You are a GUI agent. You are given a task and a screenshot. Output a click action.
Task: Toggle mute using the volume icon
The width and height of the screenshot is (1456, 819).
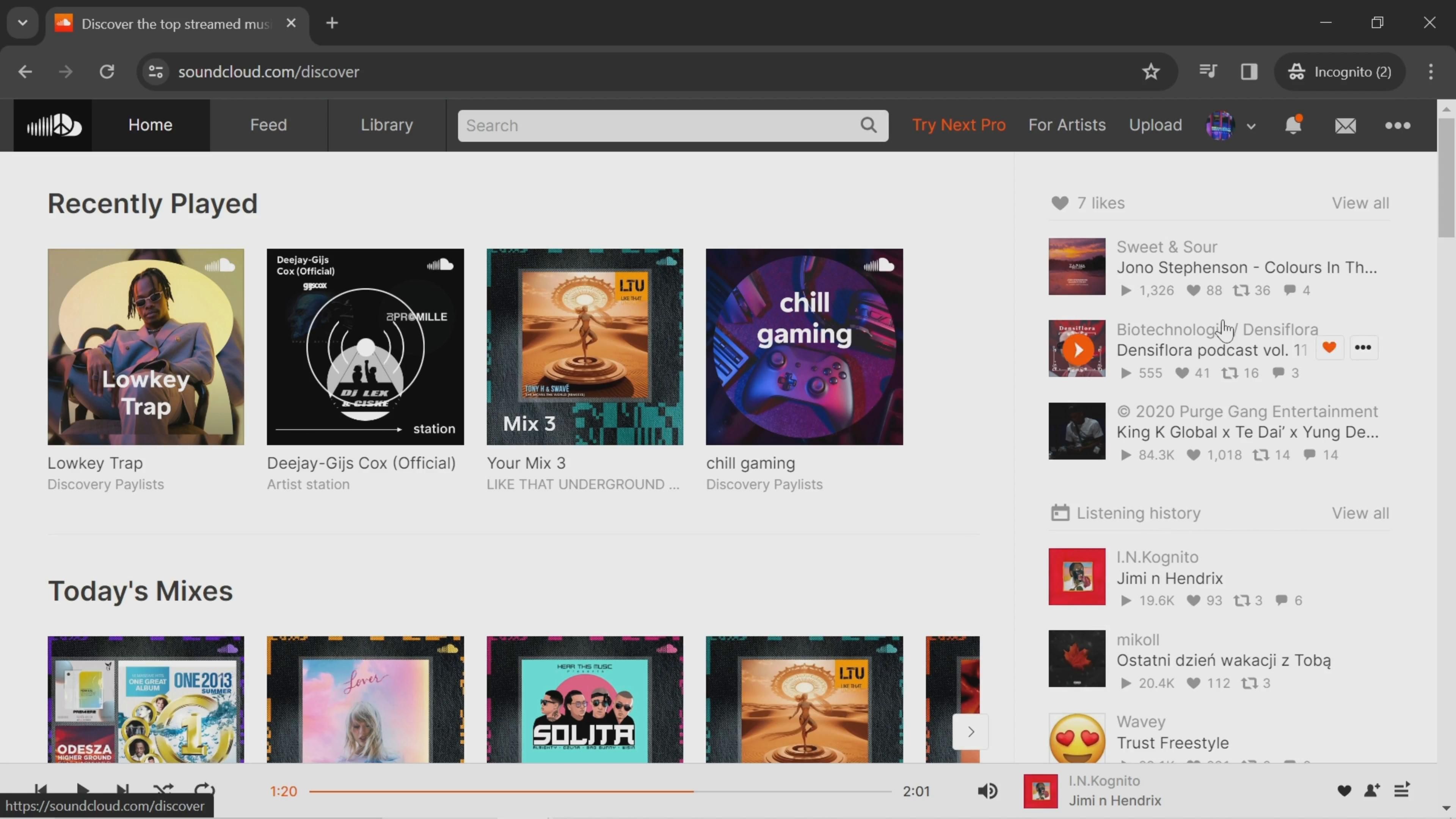tap(988, 790)
